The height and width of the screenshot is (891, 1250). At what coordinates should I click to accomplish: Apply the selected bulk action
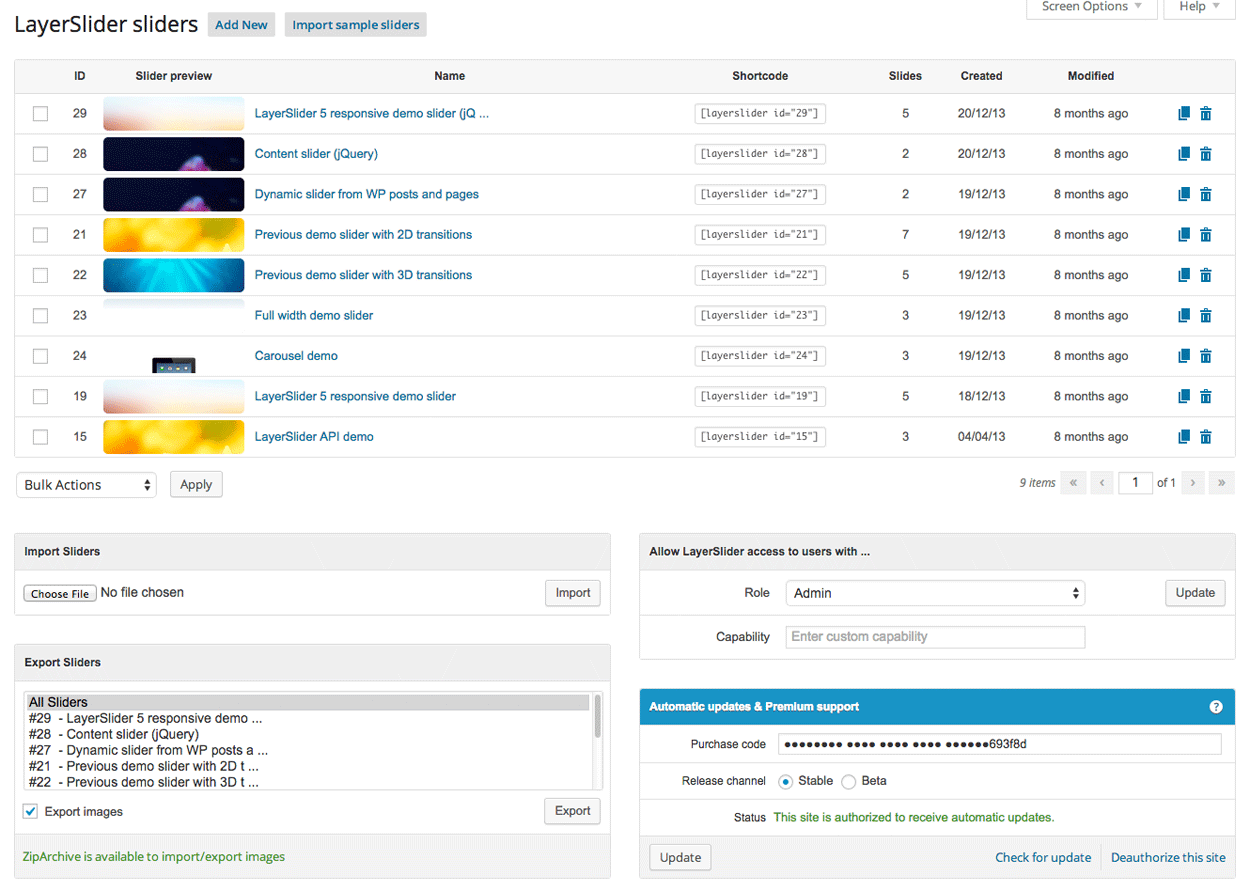196,485
